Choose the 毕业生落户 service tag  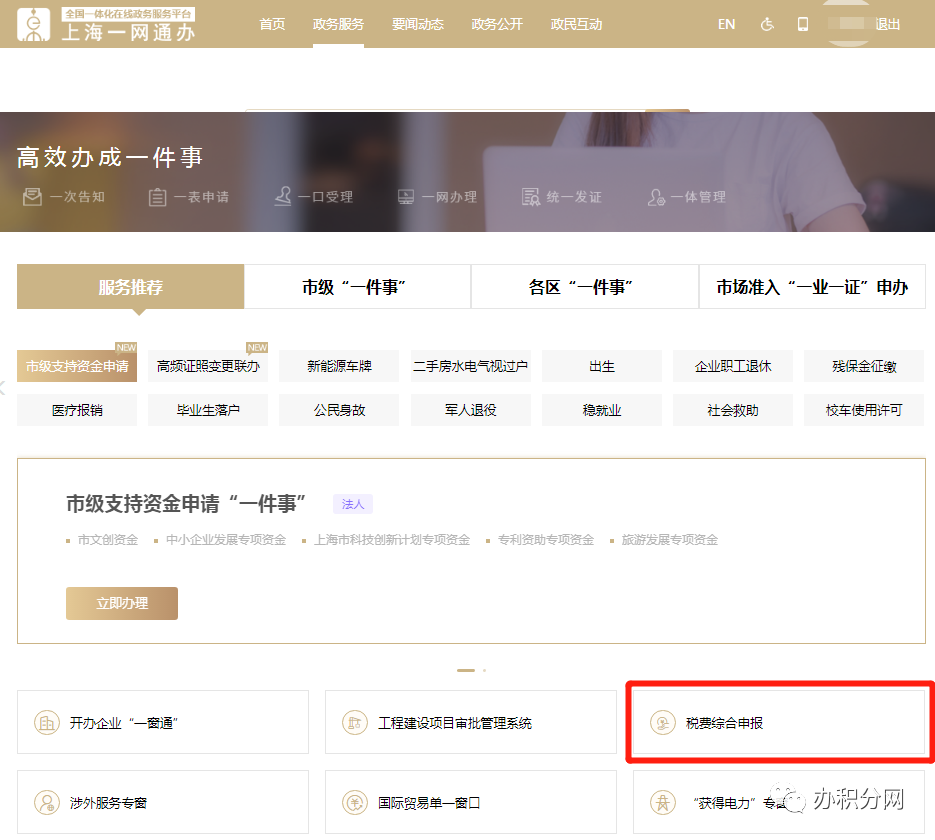[208, 410]
